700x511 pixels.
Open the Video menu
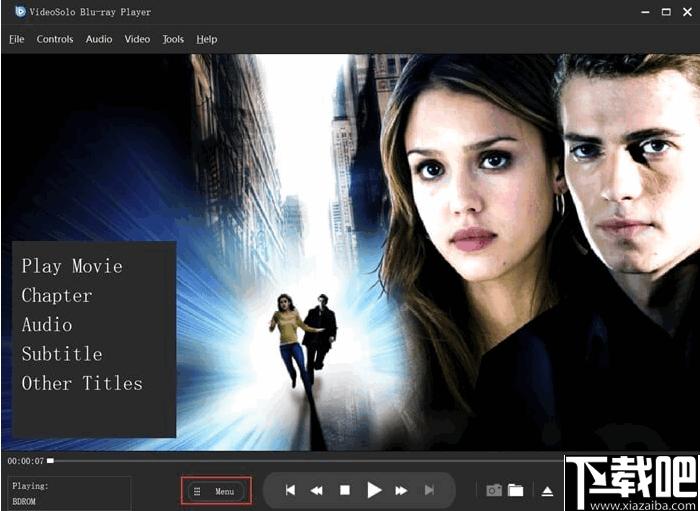click(137, 39)
